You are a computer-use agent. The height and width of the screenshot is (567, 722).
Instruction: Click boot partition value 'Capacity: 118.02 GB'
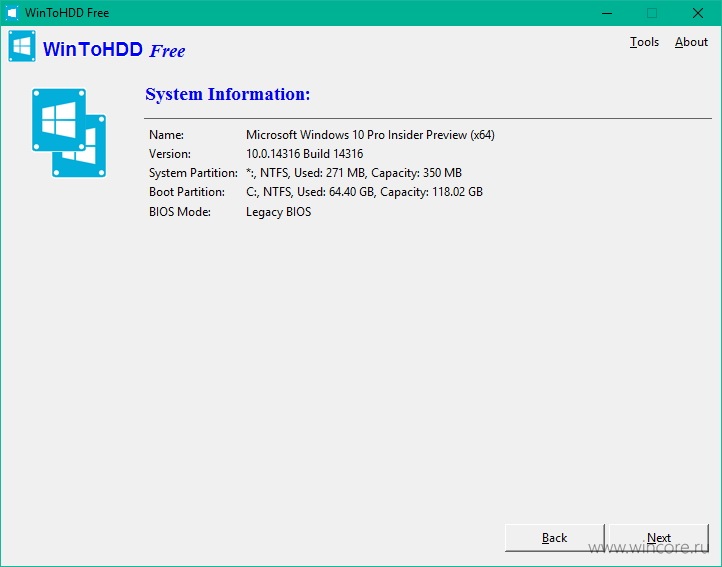(431, 192)
